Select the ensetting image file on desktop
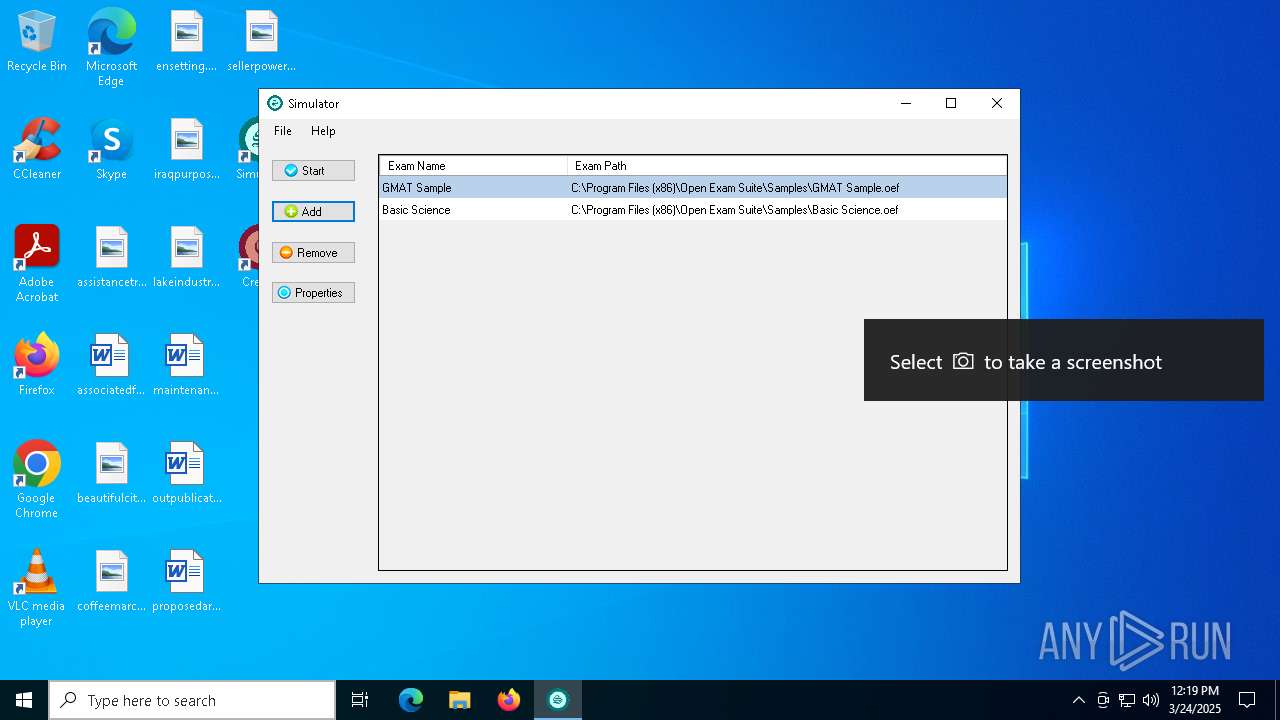The height and width of the screenshot is (720, 1280). pos(187,42)
